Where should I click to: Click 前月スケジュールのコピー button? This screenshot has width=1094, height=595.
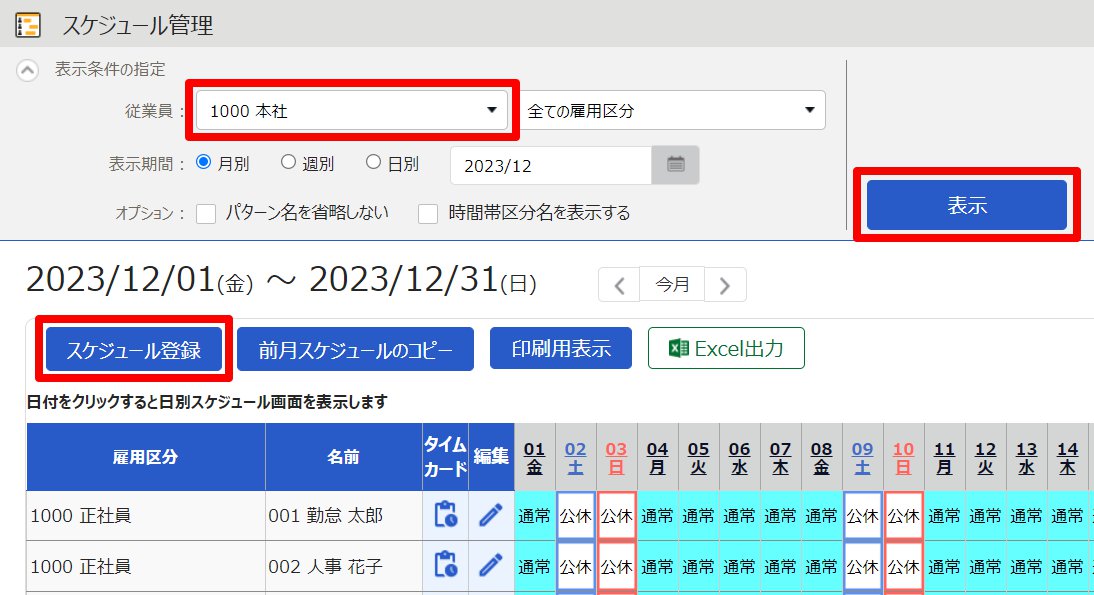tap(355, 349)
